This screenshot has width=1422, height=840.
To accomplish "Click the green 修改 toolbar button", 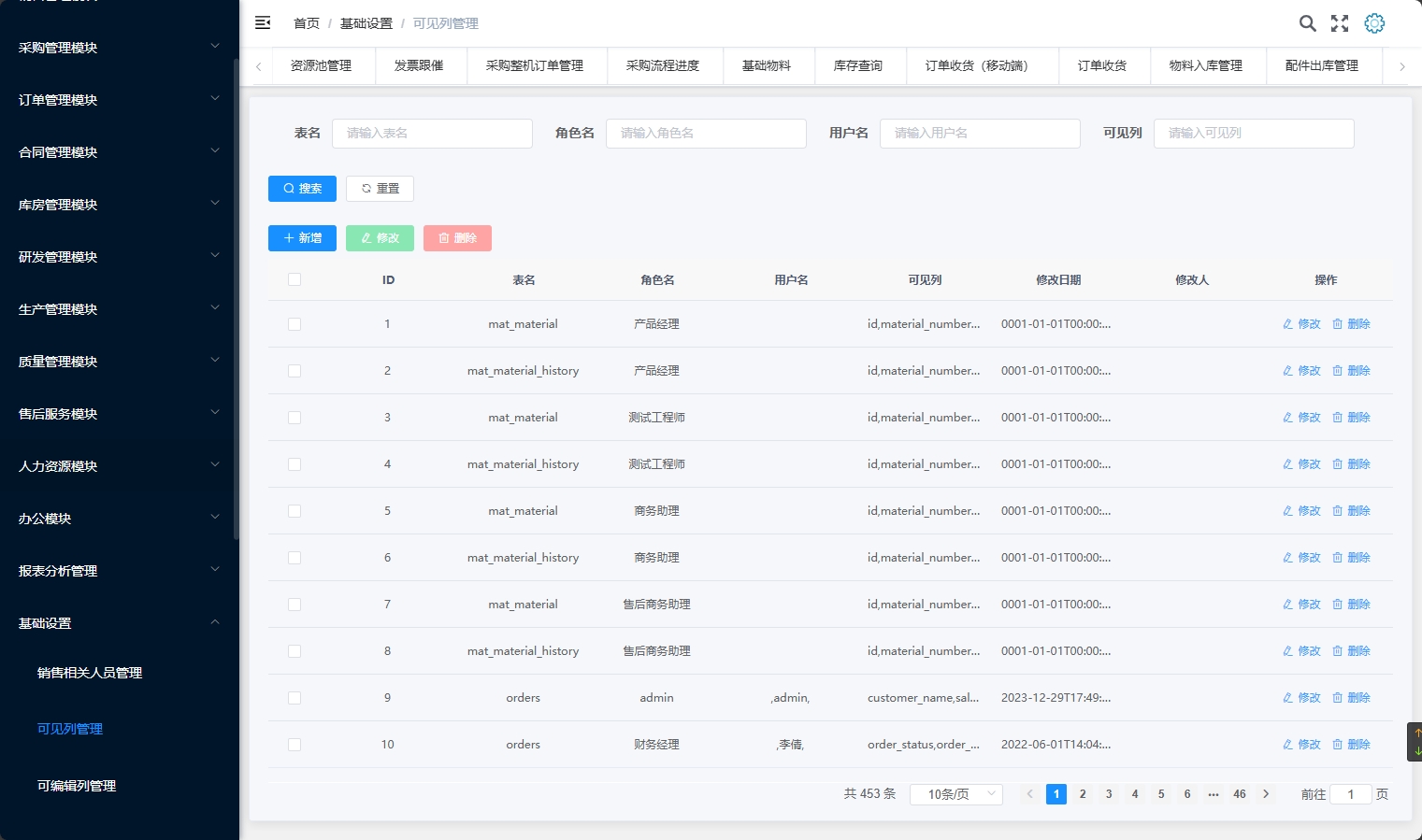I will point(380,238).
